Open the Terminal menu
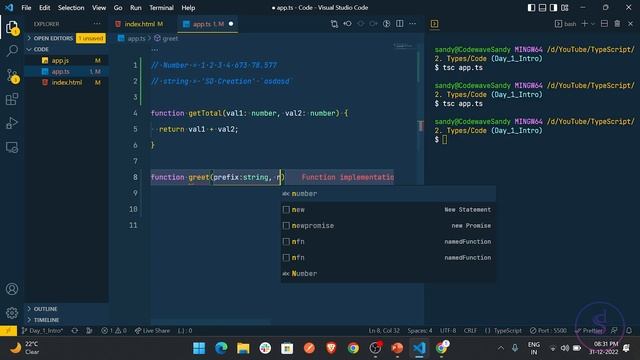This screenshot has width=640, height=360. [x=161, y=8]
